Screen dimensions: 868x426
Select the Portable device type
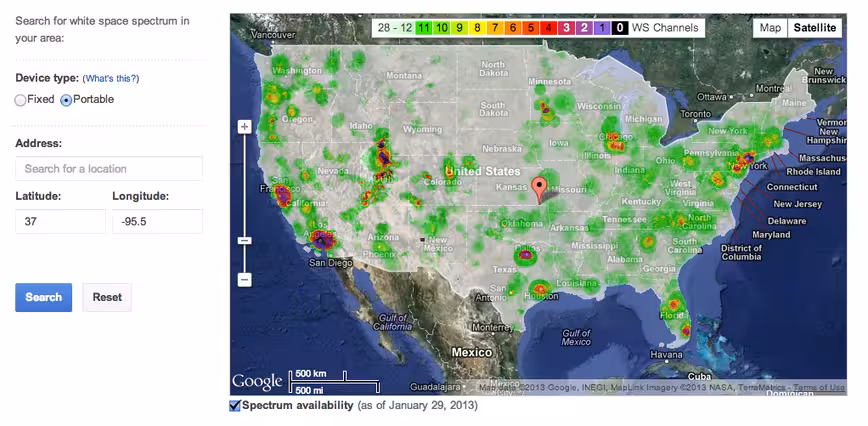coord(66,100)
